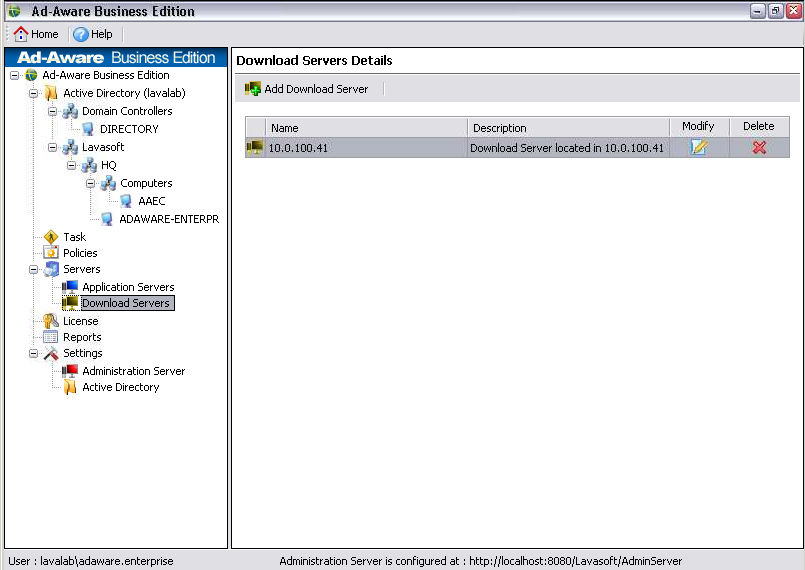Select the Task tree item
This screenshot has width=805, height=570.
click(74, 237)
